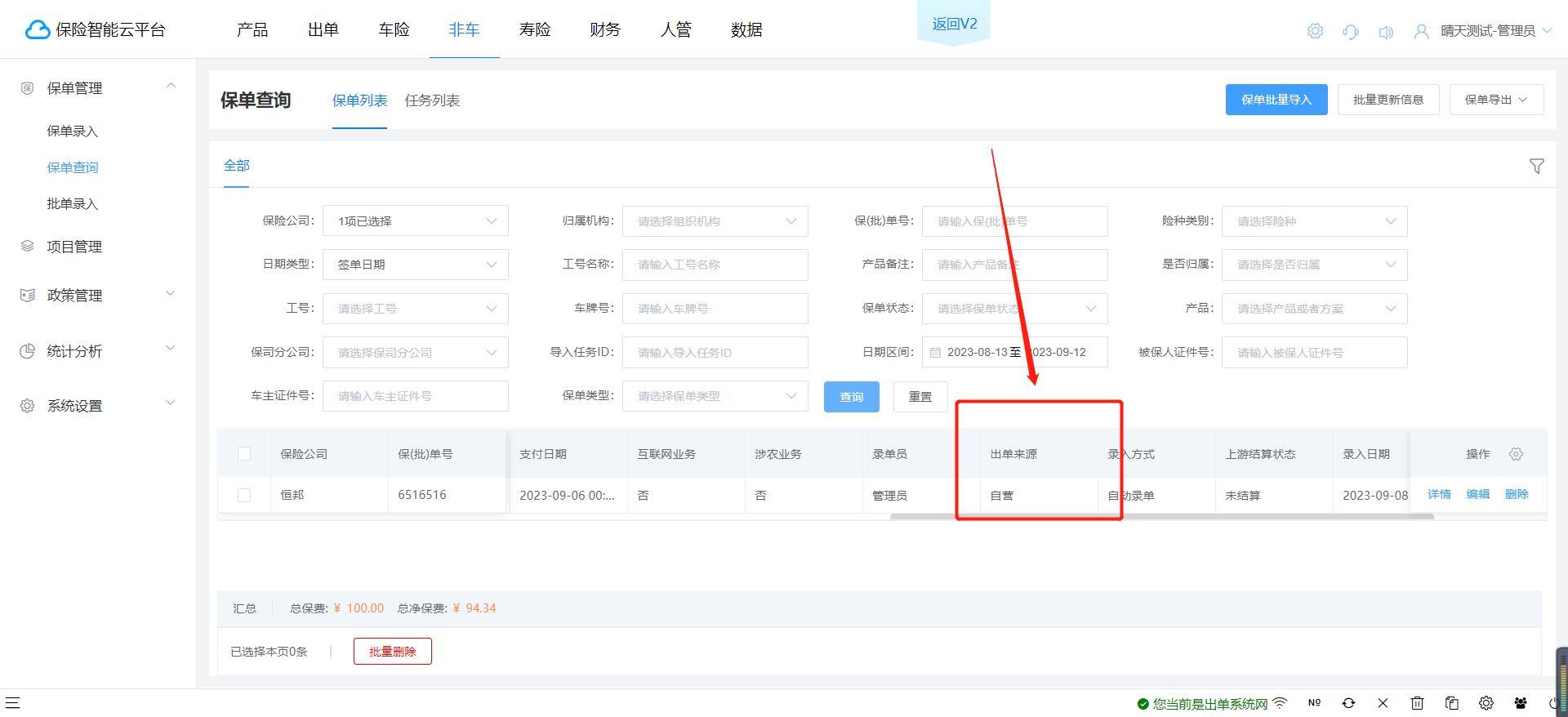1568x717 pixels.
Task: Click the 批量更新信息 button
Action: [1388, 100]
